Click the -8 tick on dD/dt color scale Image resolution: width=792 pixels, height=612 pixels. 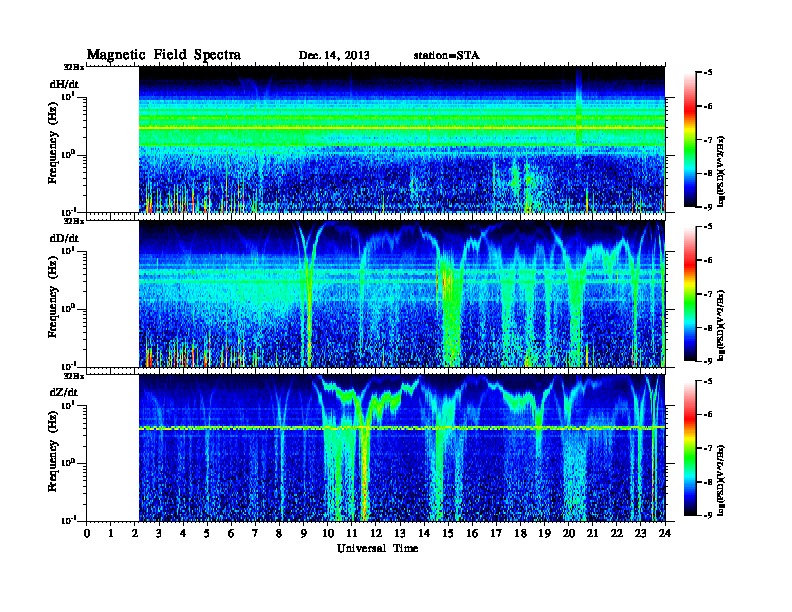tap(708, 327)
